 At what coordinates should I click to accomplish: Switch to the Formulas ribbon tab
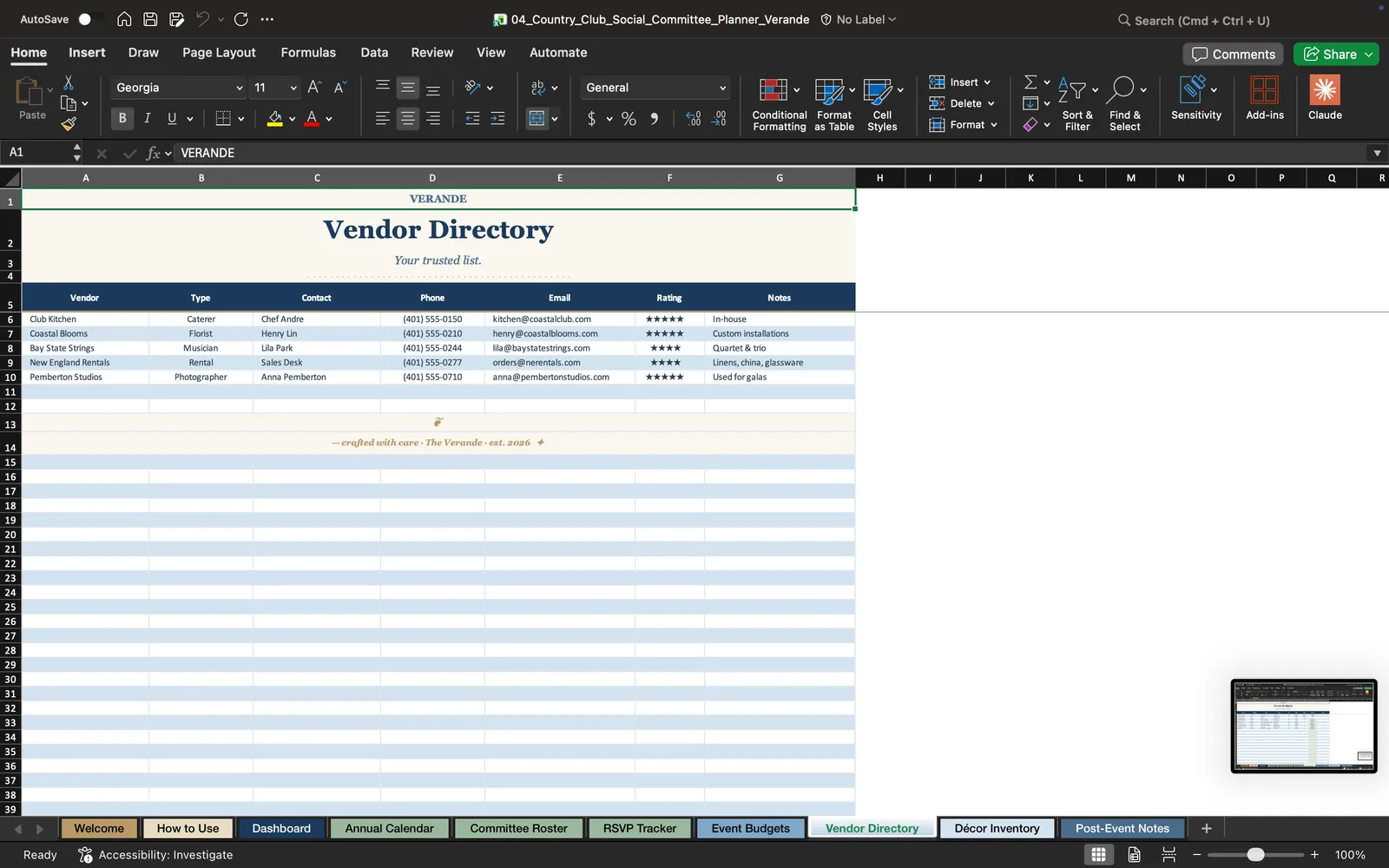(308, 52)
